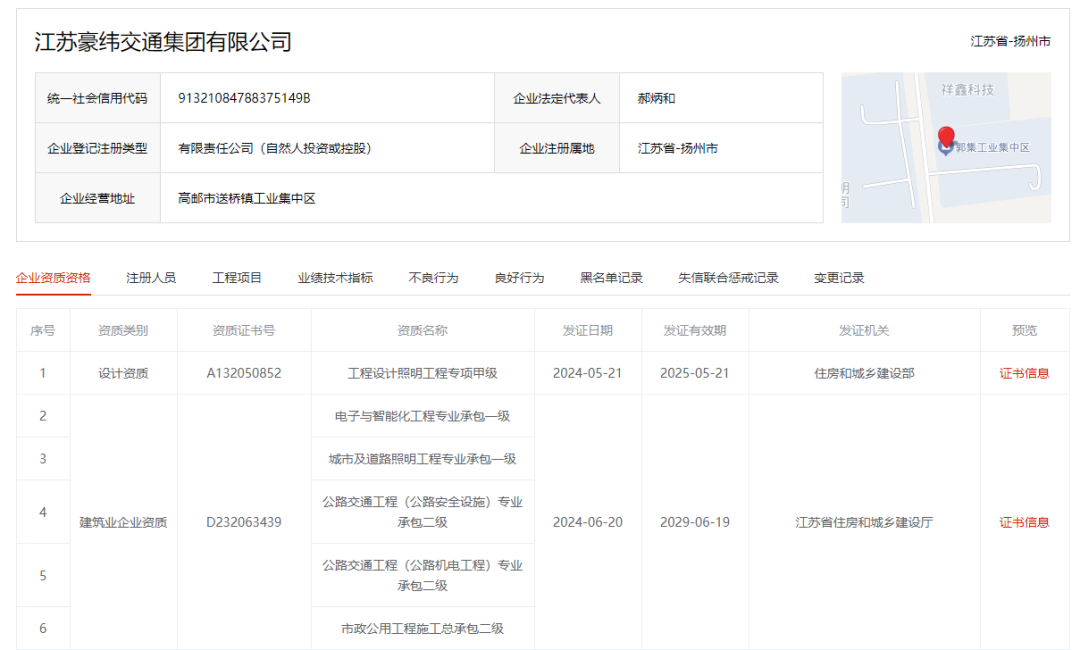Click the address 高邮市送桥镇工业集中区
Image resolution: width=1080 pixels, height=650 pixels.
click(x=247, y=198)
